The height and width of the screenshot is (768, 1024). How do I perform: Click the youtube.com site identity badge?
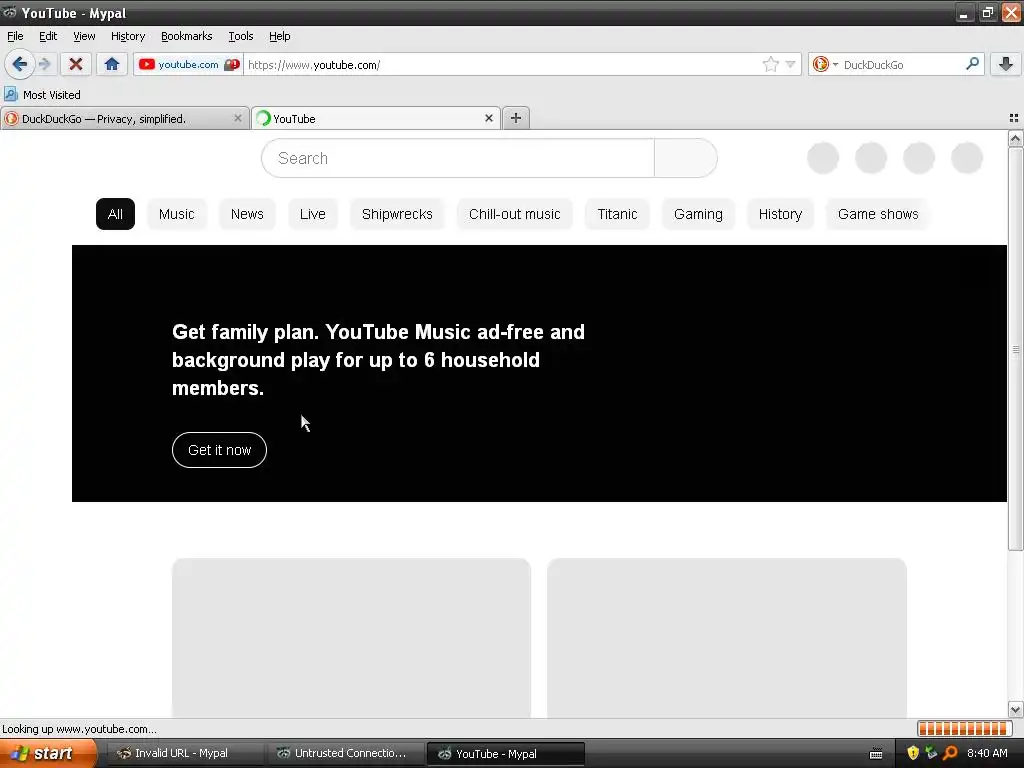[189, 64]
